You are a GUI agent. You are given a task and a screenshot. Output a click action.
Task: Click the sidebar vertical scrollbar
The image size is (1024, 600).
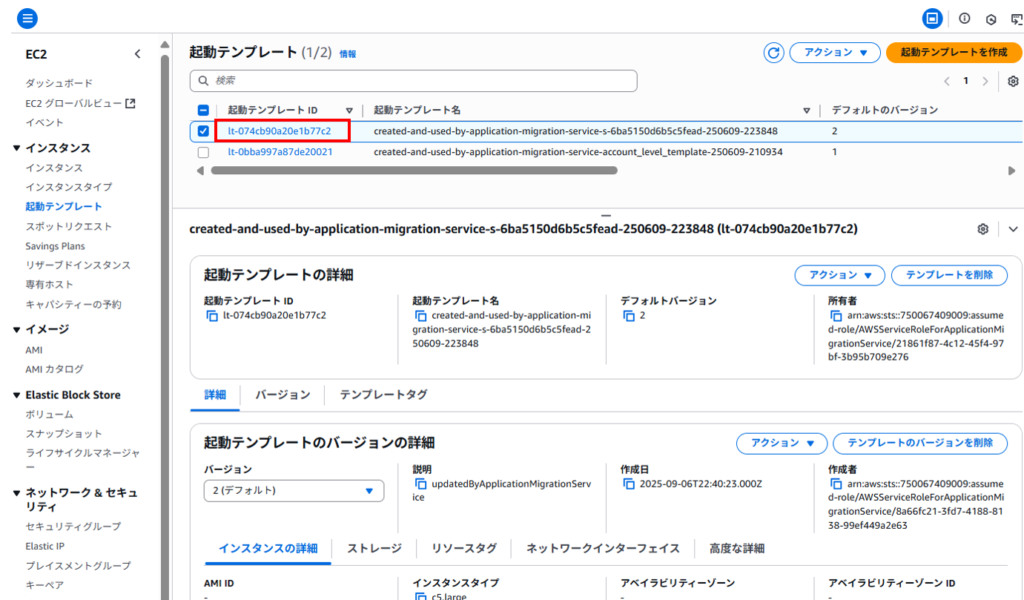point(165,326)
